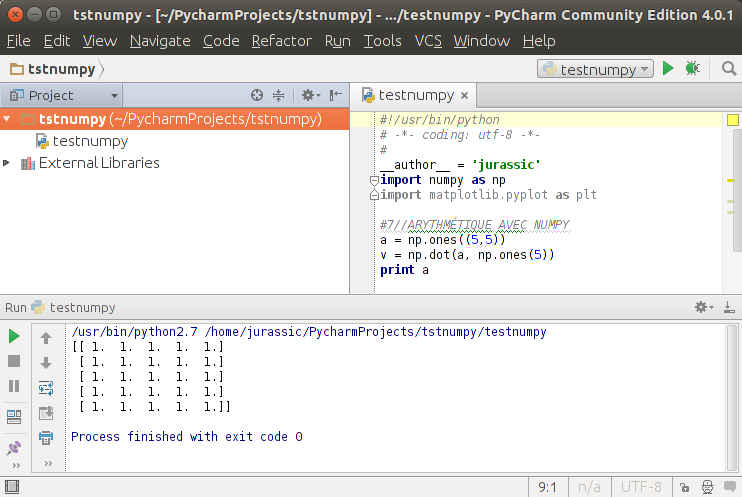This screenshot has width=742, height=497.
Task: Start debugging with the bug icon
Action: 693,69
